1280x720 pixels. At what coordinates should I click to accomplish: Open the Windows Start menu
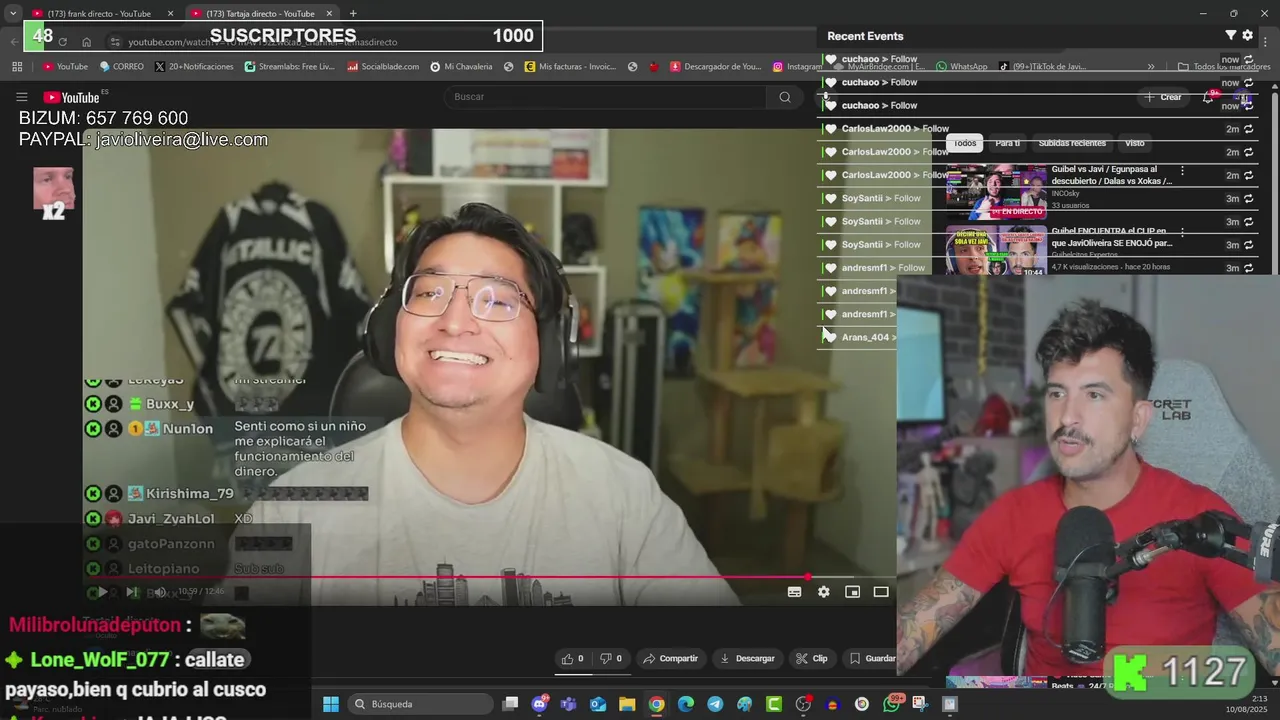click(x=331, y=704)
